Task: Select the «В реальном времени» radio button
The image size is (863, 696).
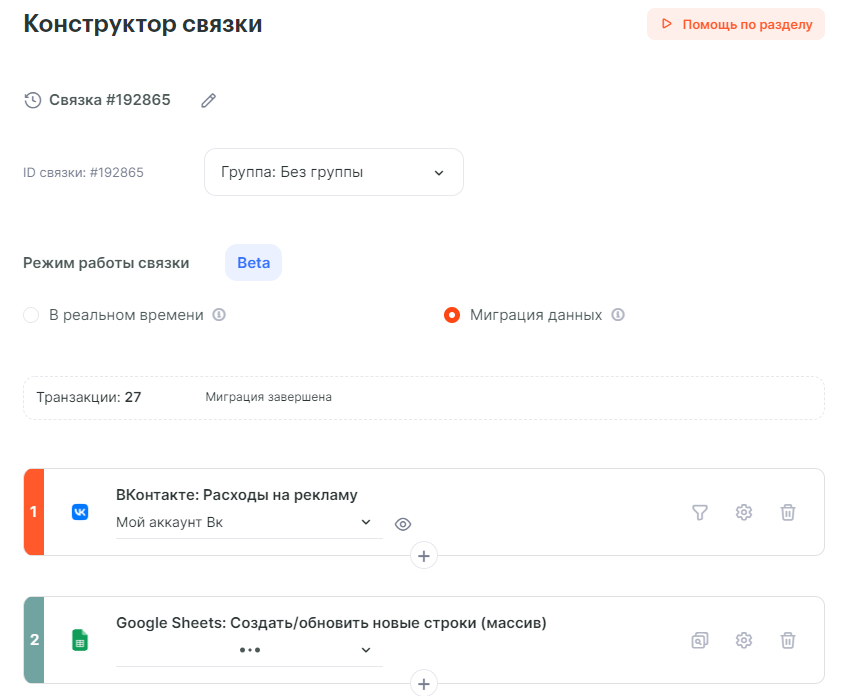Action: [31, 315]
